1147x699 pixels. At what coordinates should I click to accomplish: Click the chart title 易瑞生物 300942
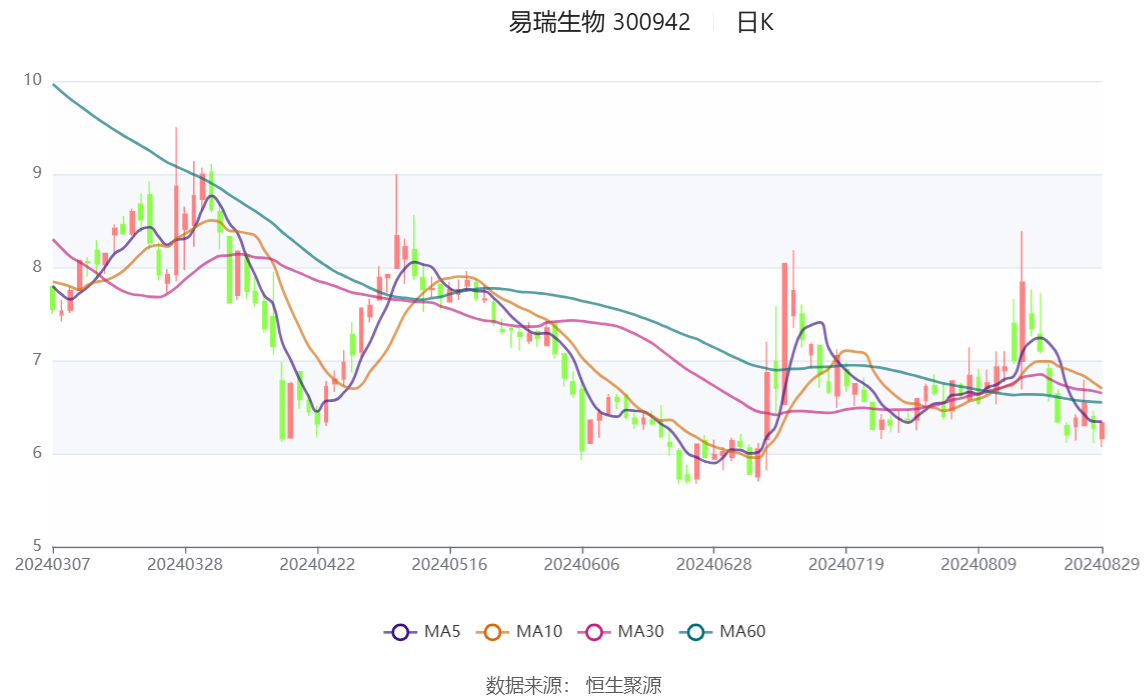click(x=599, y=23)
